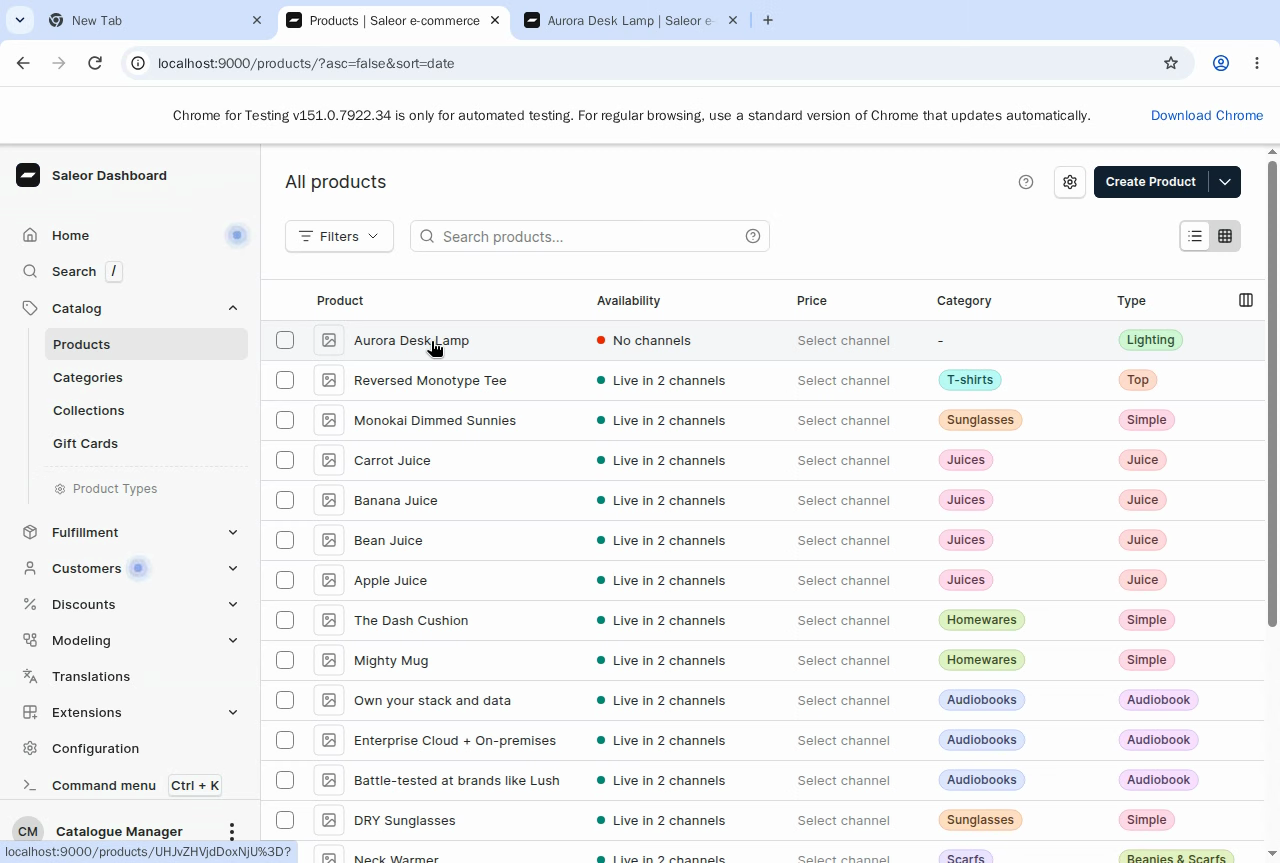Bookmark this page with the star icon
Image resolution: width=1280 pixels, height=863 pixels.
click(x=1171, y=63)
